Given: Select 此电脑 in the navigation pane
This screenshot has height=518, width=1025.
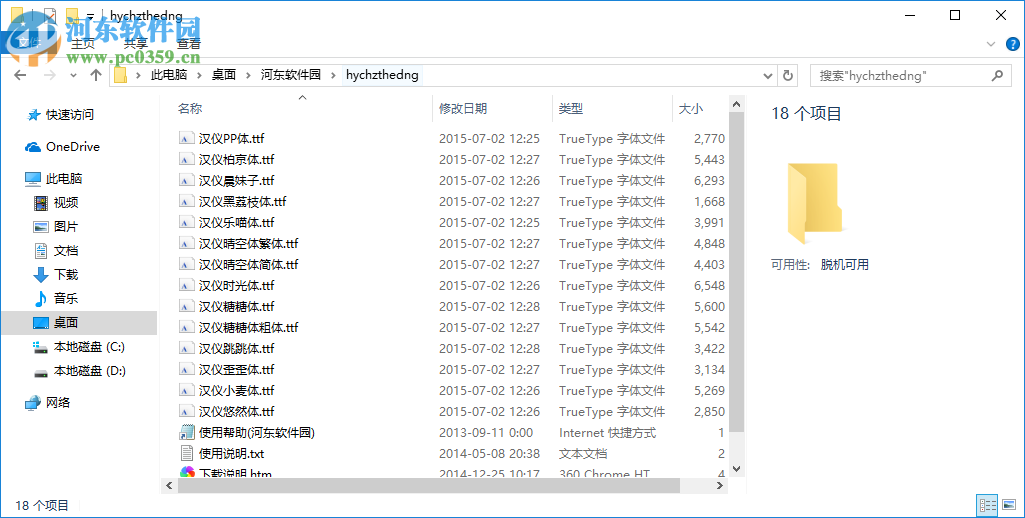Looking at the screenshot, I should tap(54, 179).
